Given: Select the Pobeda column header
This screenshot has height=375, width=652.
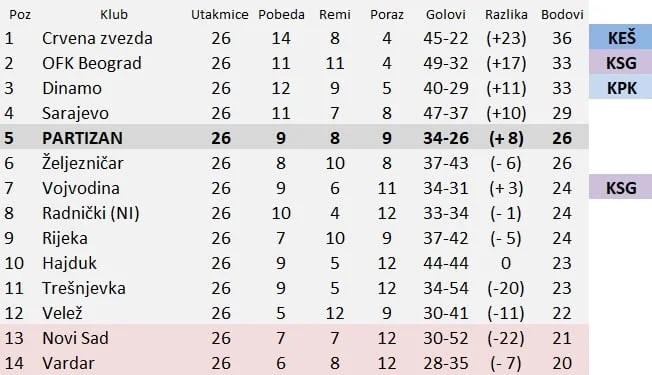Looking at the screenshot, I should [281, 15].
